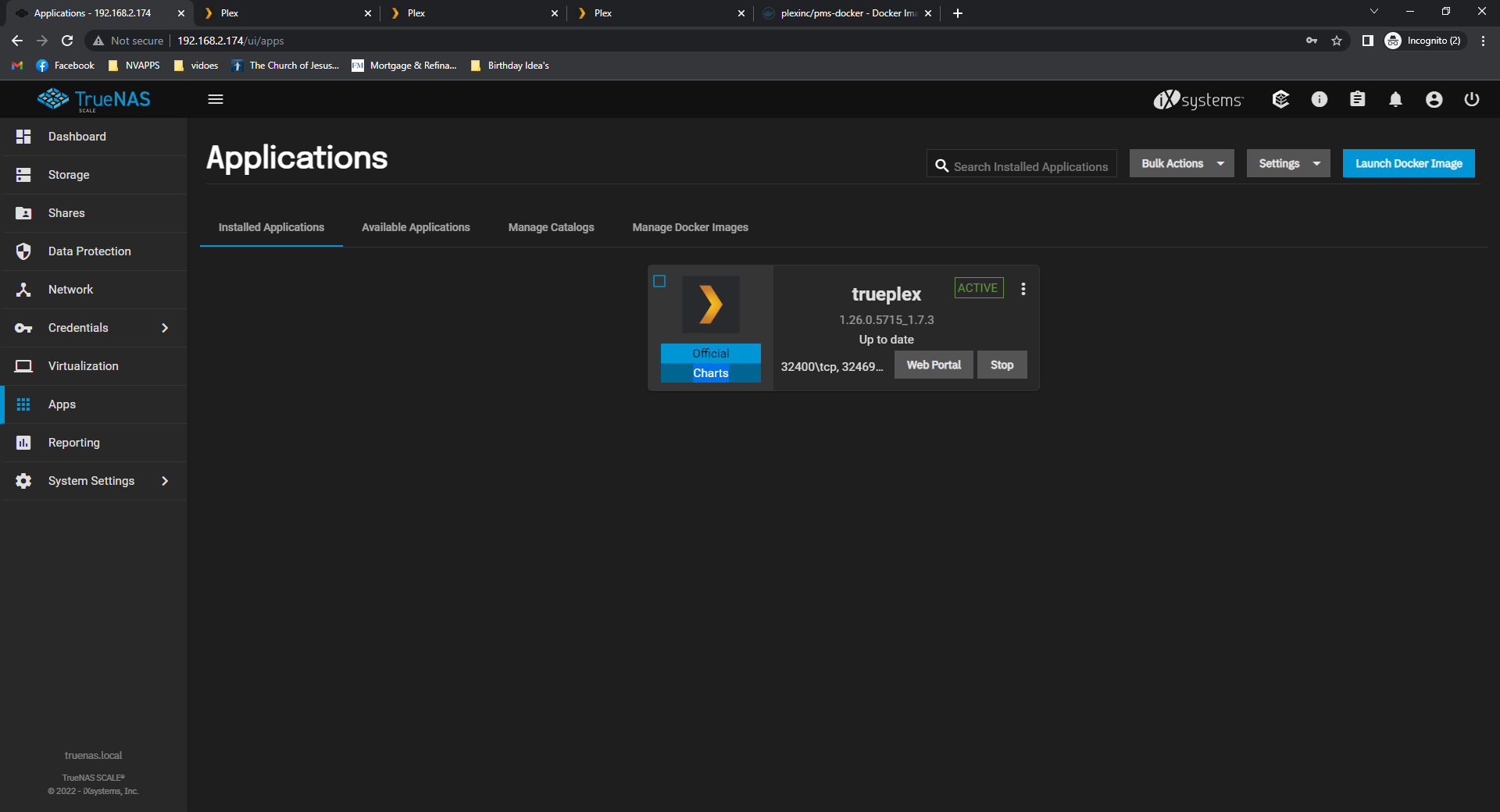Open Gmail bookmark icon
The image size is (1500, 812).
(17, 66)
